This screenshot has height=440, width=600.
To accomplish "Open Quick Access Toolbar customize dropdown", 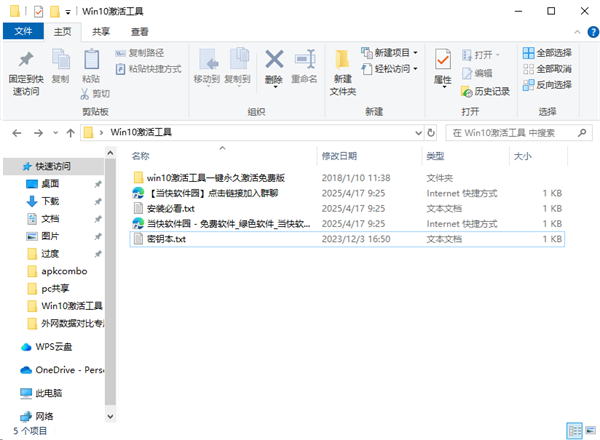I will point(68,13).
